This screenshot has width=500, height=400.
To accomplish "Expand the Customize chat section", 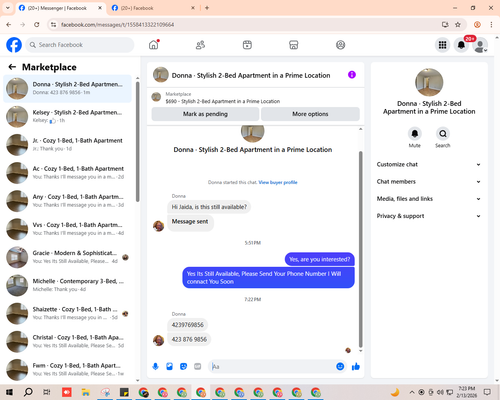I will (429, 164).
